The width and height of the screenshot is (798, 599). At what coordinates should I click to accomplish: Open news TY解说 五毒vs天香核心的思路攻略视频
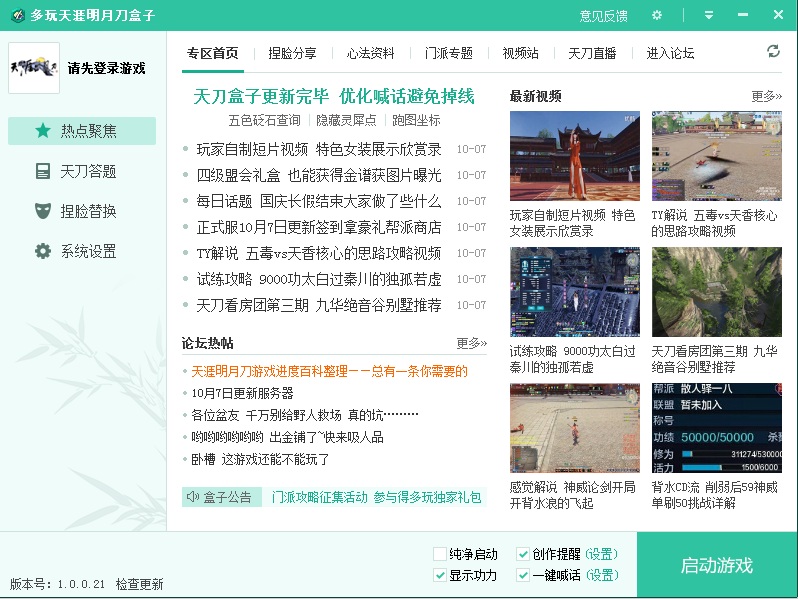319,253
